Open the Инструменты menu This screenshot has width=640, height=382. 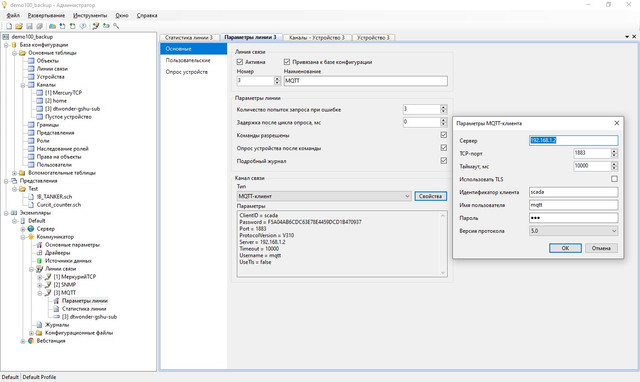pyautogui.click(x=90, y=16)
